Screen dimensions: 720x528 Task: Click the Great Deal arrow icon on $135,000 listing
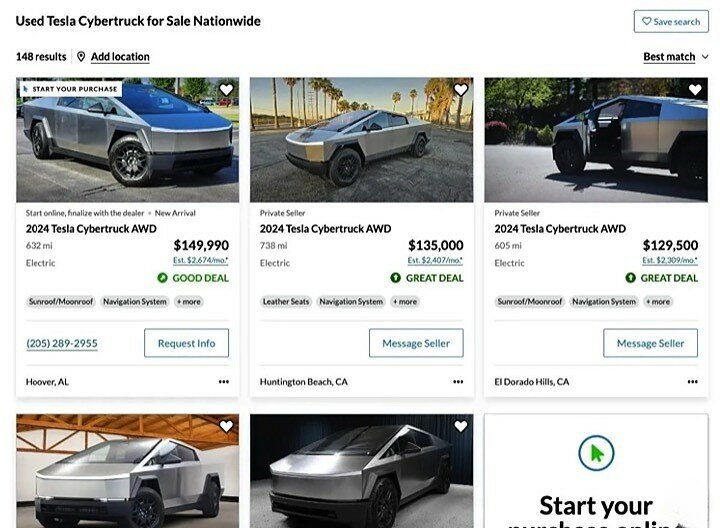pos(396,278)
